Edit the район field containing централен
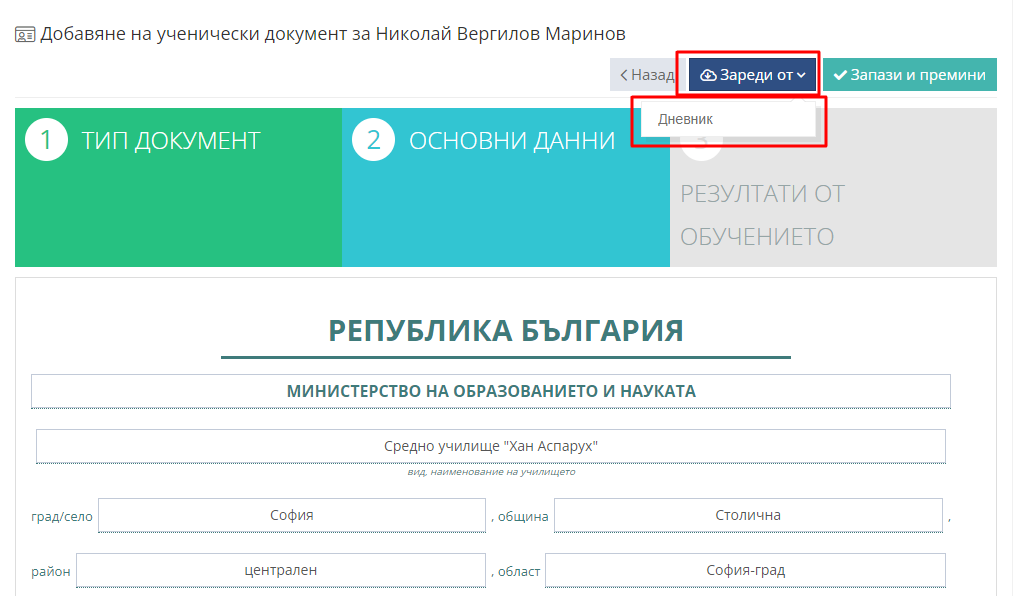This screenshot has height=596, width=1013. pyautogui.click(x=281, y=570)
